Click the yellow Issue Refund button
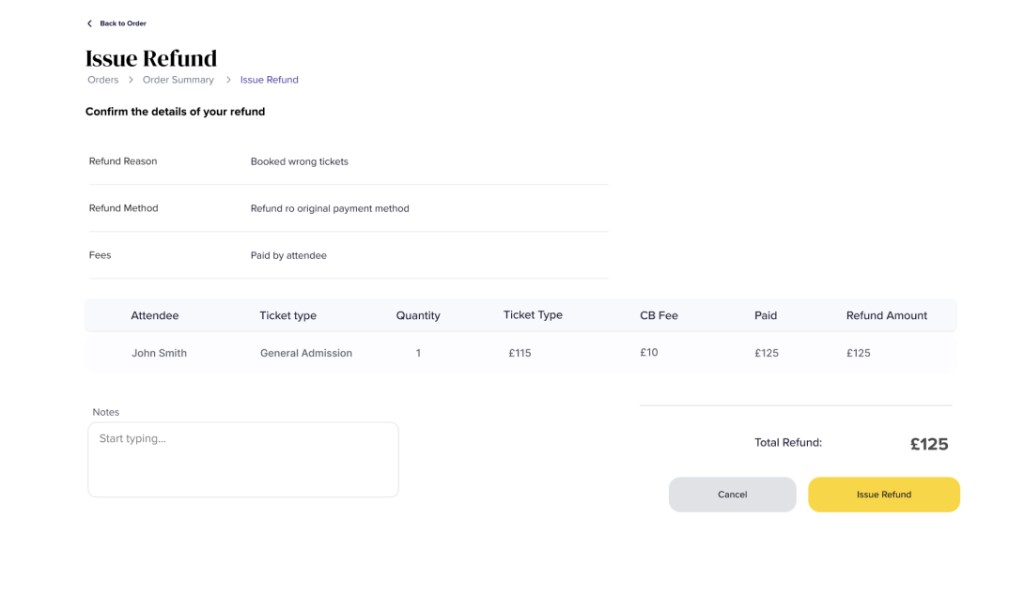The image size is (1024, 594). coord(883,494)
